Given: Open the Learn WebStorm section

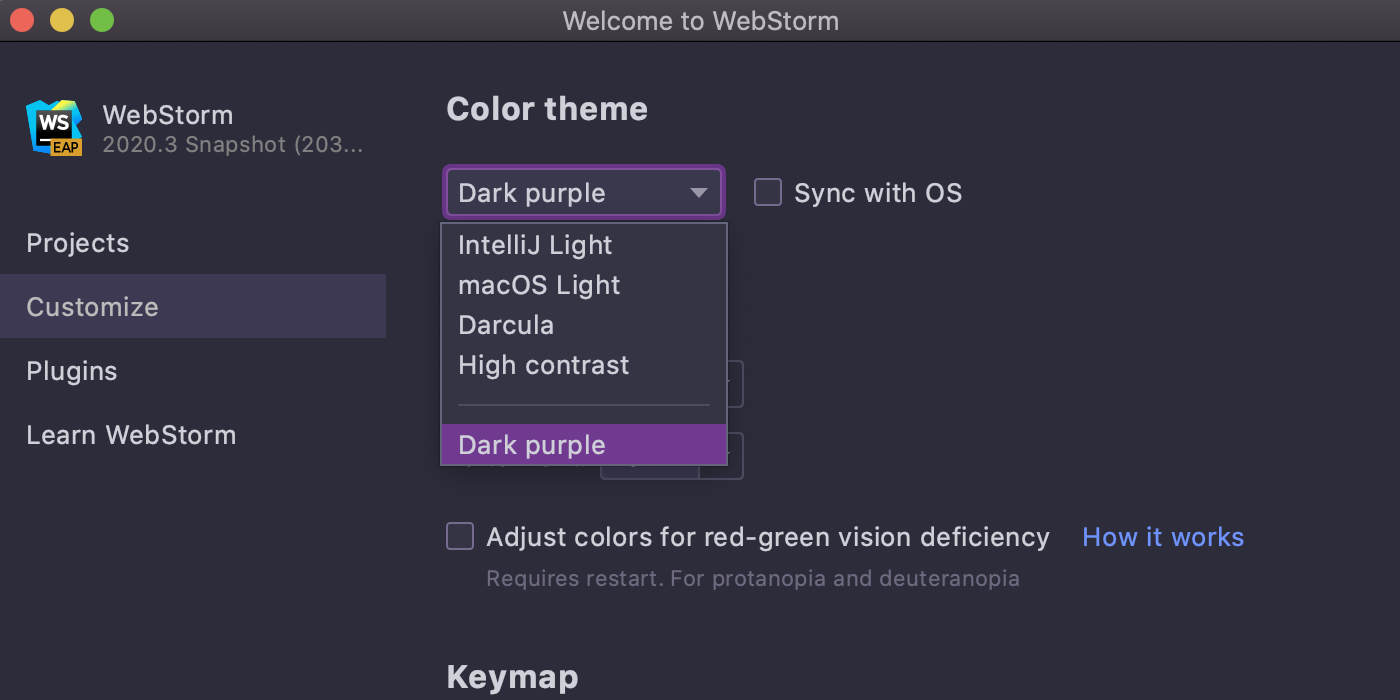Looking at the screenshot, I should (131, 435).
